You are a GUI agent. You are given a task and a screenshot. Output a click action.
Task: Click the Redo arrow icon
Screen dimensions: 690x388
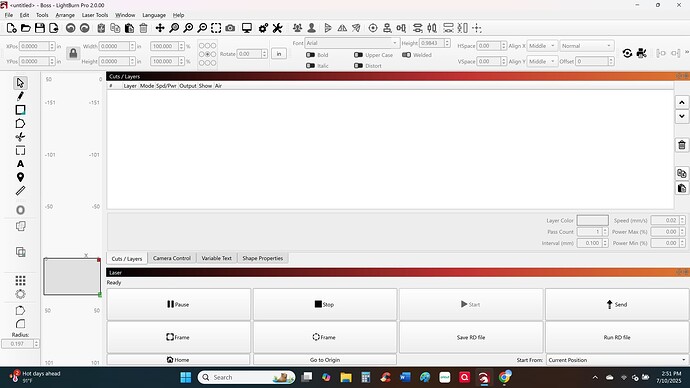tap(84, 28)
